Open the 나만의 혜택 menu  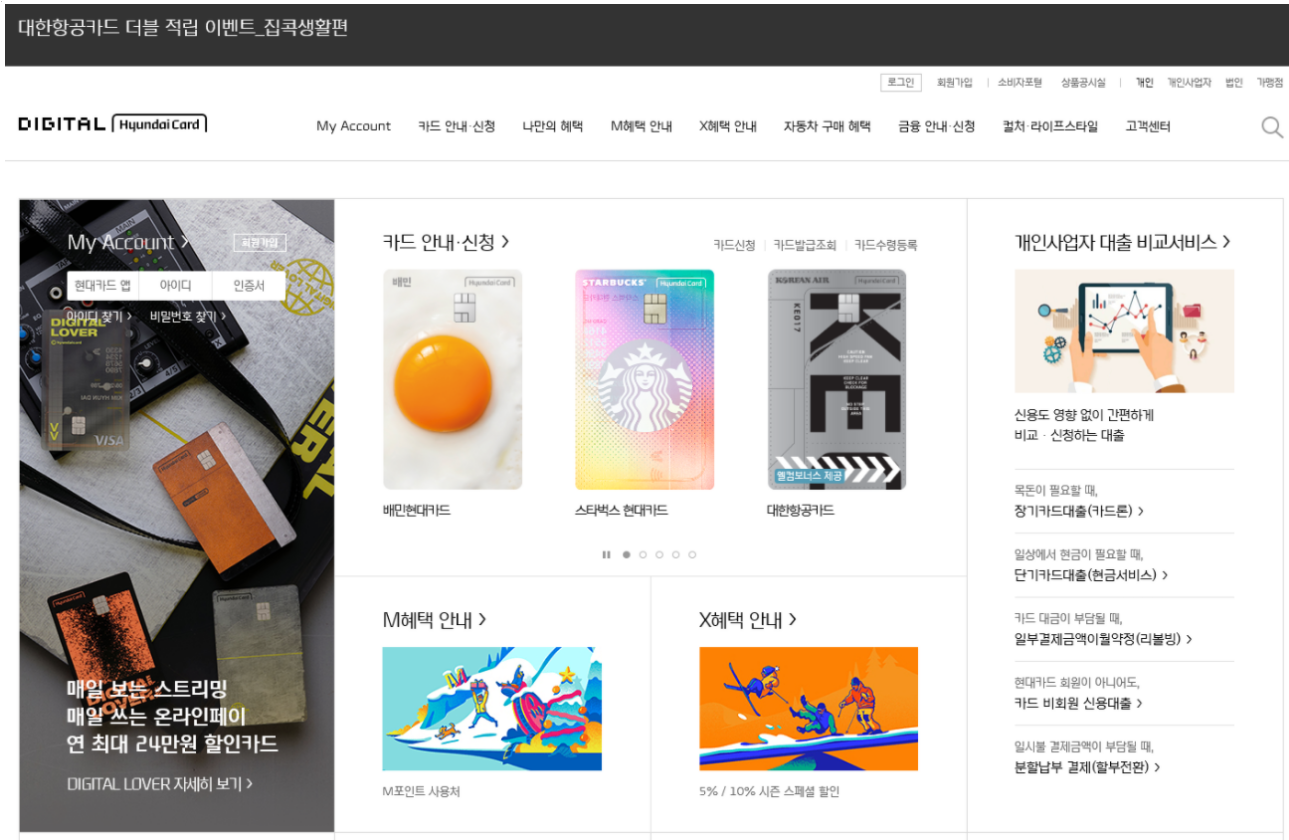point(553,126)
